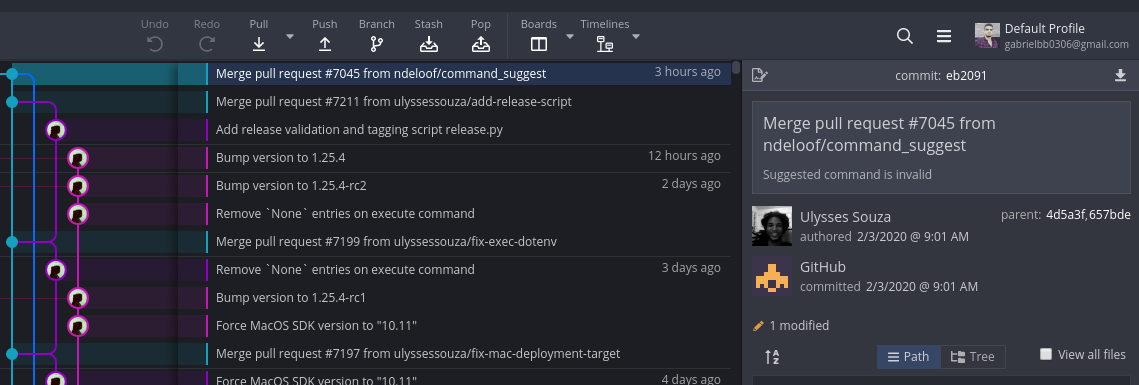Click the 3 hours ago timestamp

(687, 72)
